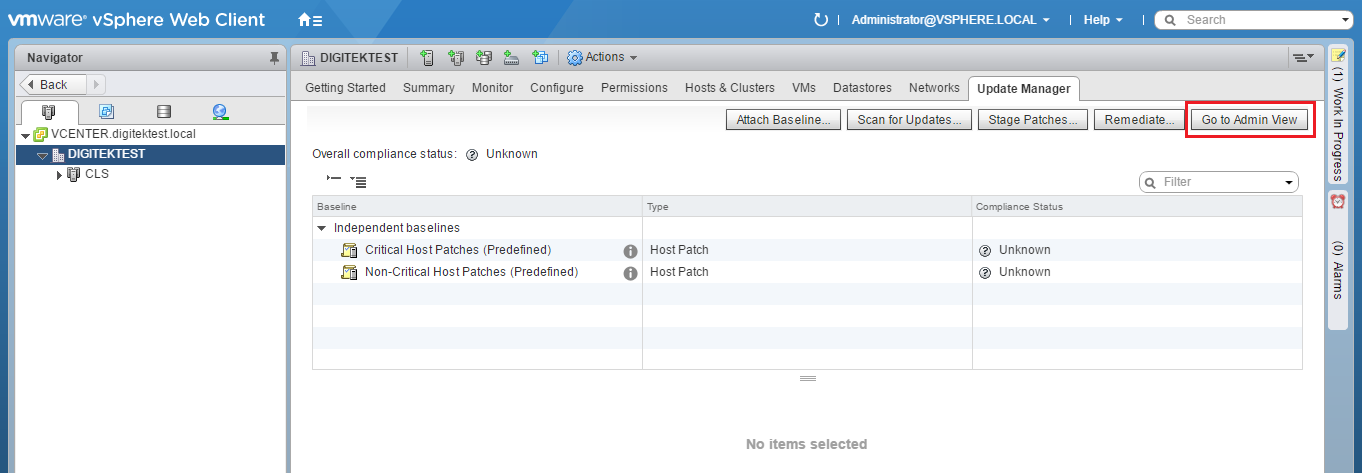Click info icon for Critical Host Patches
The image size is (1362, 473).
(x=631, y=251)
